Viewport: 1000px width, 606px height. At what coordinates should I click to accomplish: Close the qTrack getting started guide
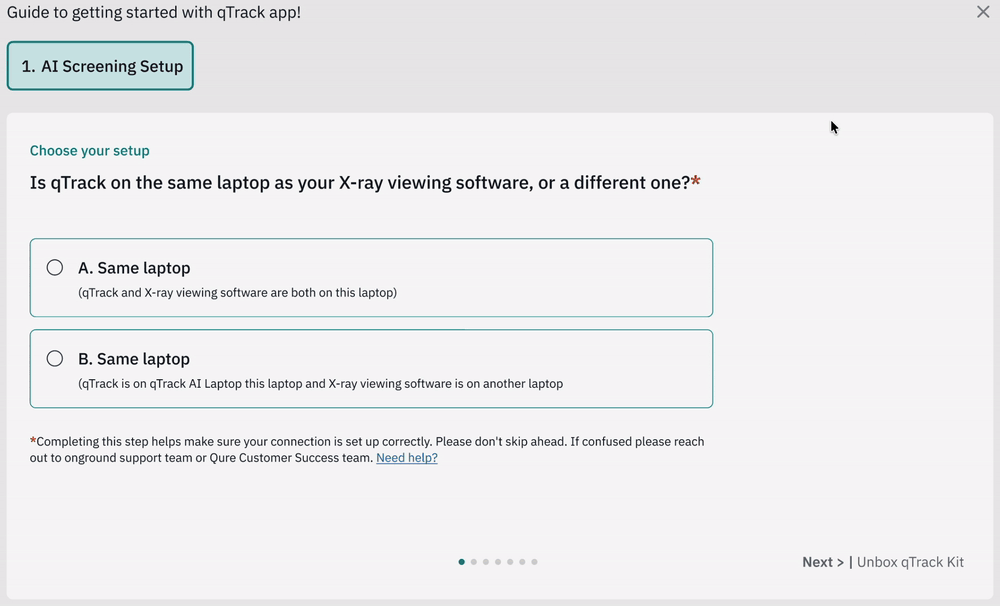click(x=983, y=11)
